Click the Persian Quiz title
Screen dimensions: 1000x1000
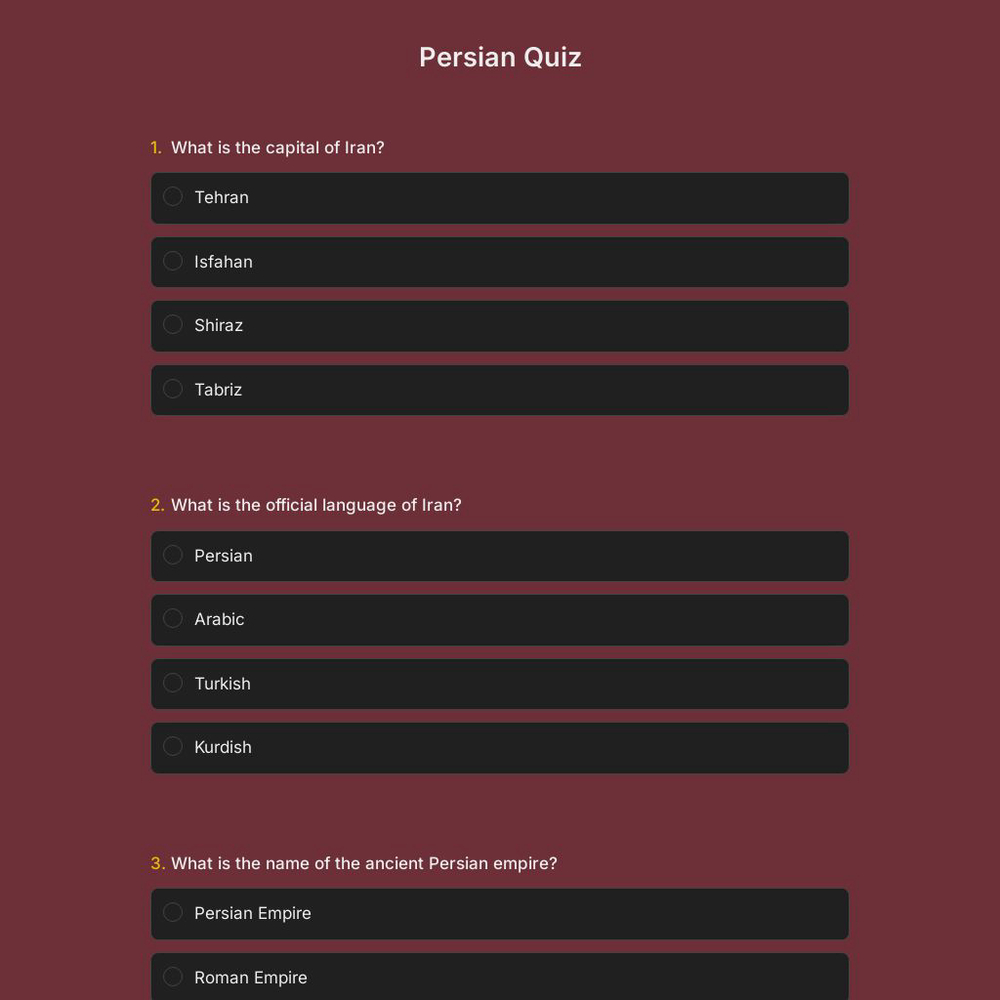coord(500,57)
